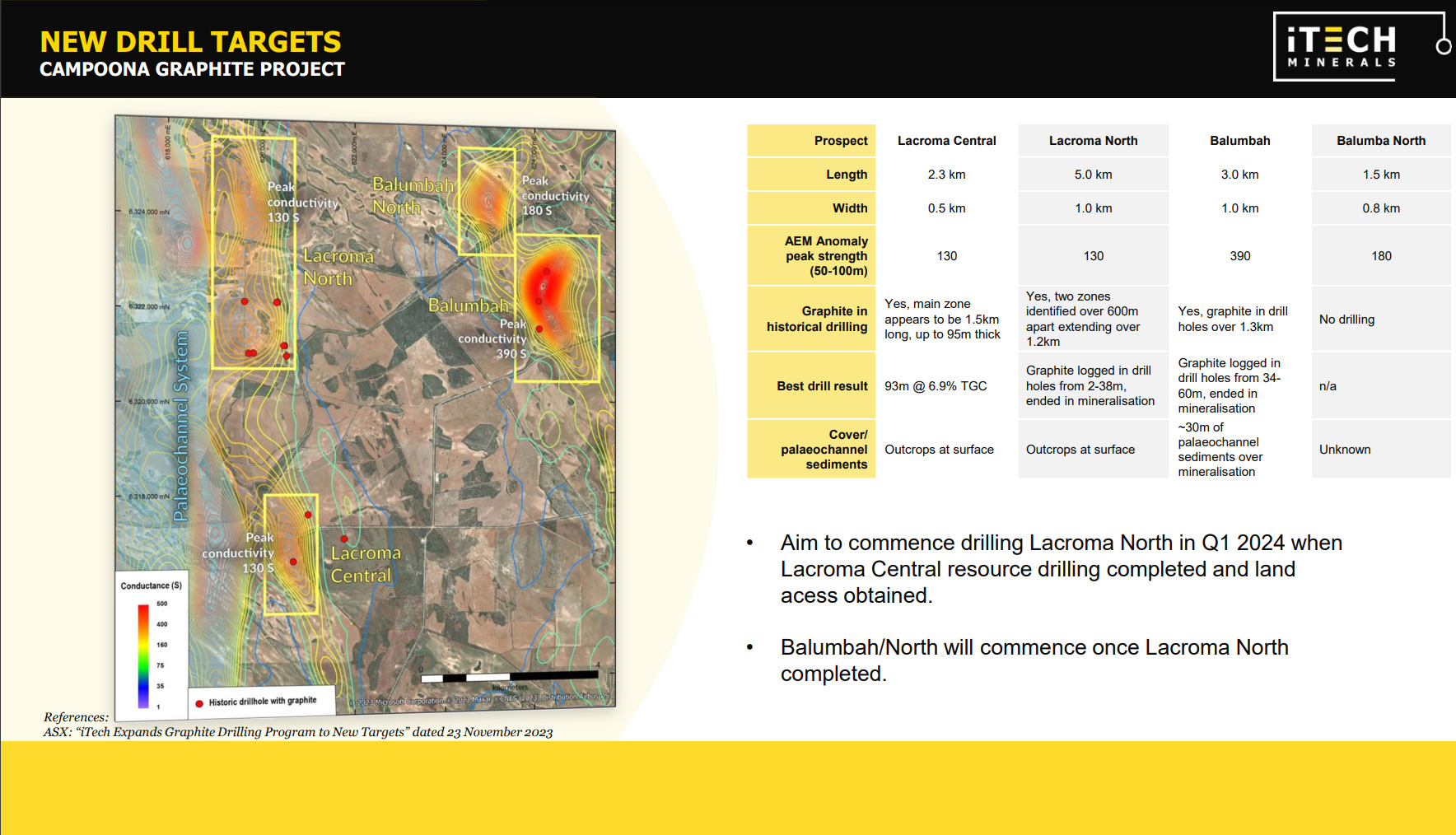Image resolution: width=1456 pixels, height=835 pixels.
Task: Click the red 'Historic drillhole with graphite' legend dot
Action: [x=199, y=703]
